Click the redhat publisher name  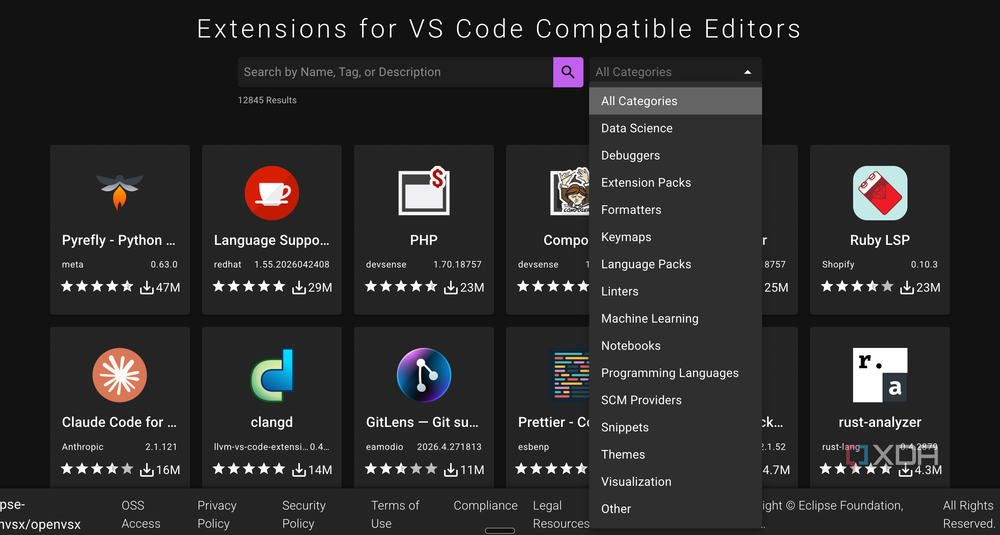pos(227,264)
